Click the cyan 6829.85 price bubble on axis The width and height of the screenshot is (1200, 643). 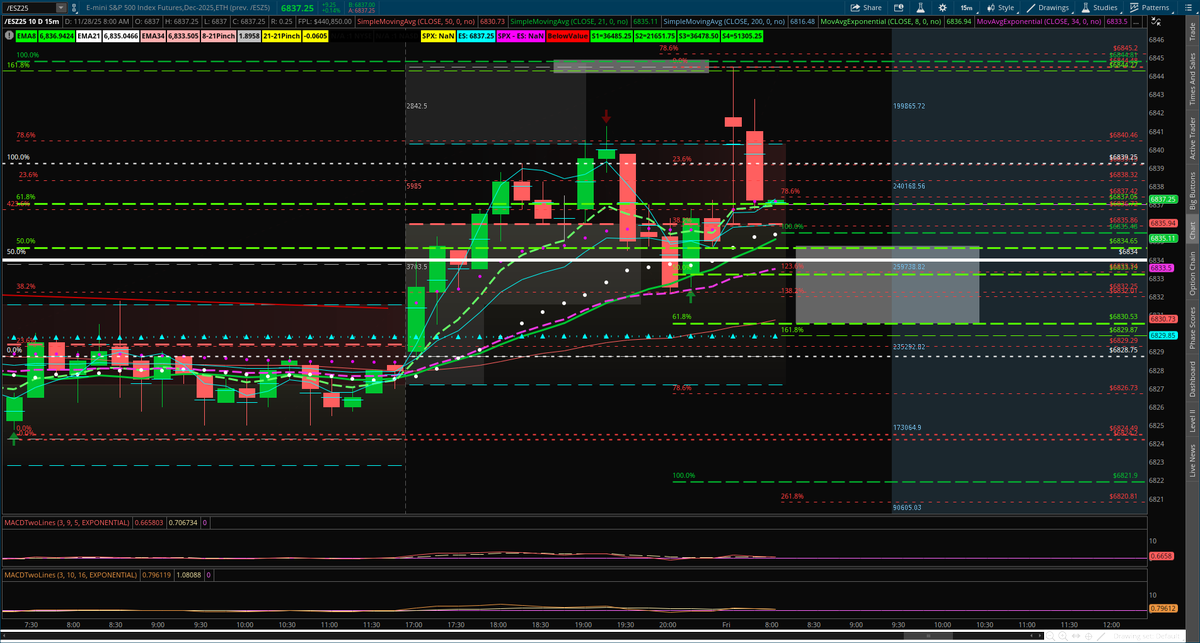[x=1162, y=335]
